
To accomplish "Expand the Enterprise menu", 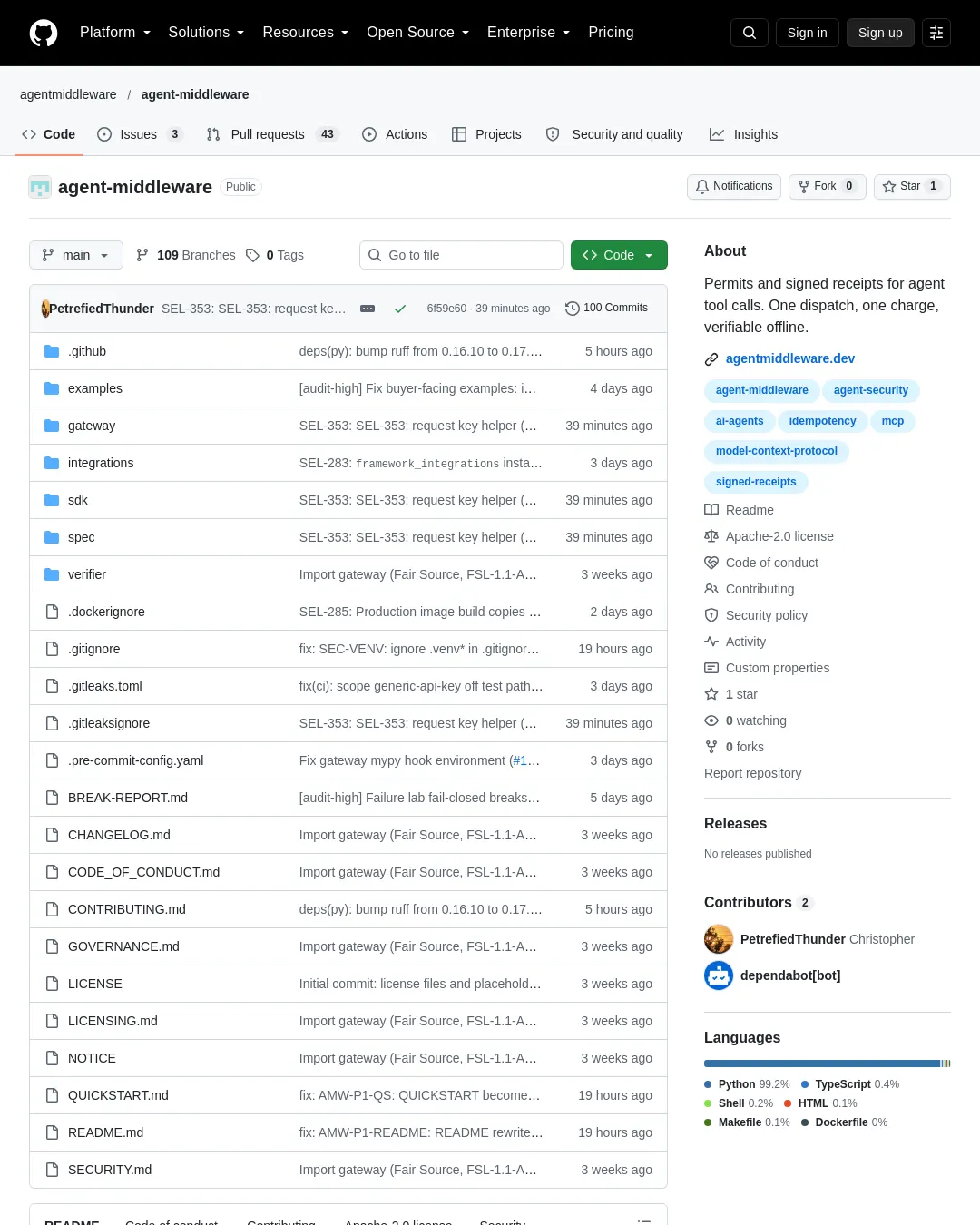I will (528, 33).
